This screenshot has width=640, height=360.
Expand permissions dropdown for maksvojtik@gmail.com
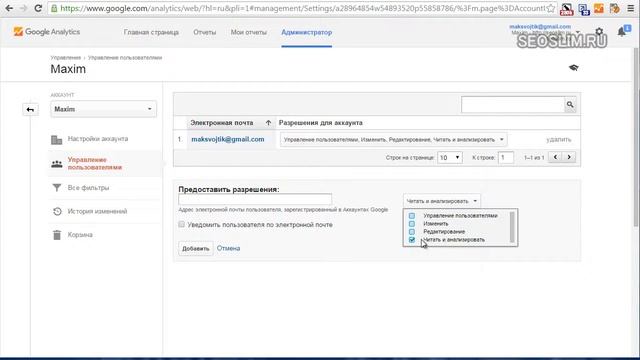click(393, 140)
